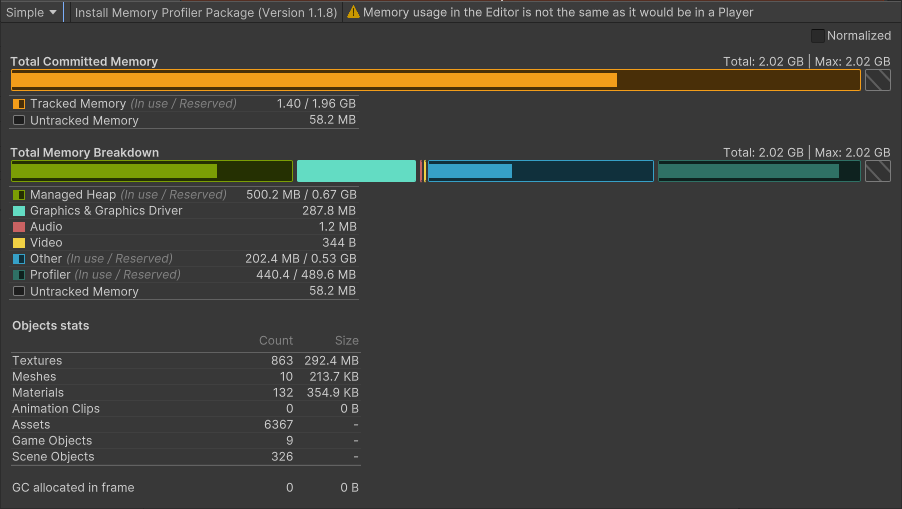Viewport: 902px width, 509px height.
Task: Select the Scene Objects stats row
Action: coord(185,457)
